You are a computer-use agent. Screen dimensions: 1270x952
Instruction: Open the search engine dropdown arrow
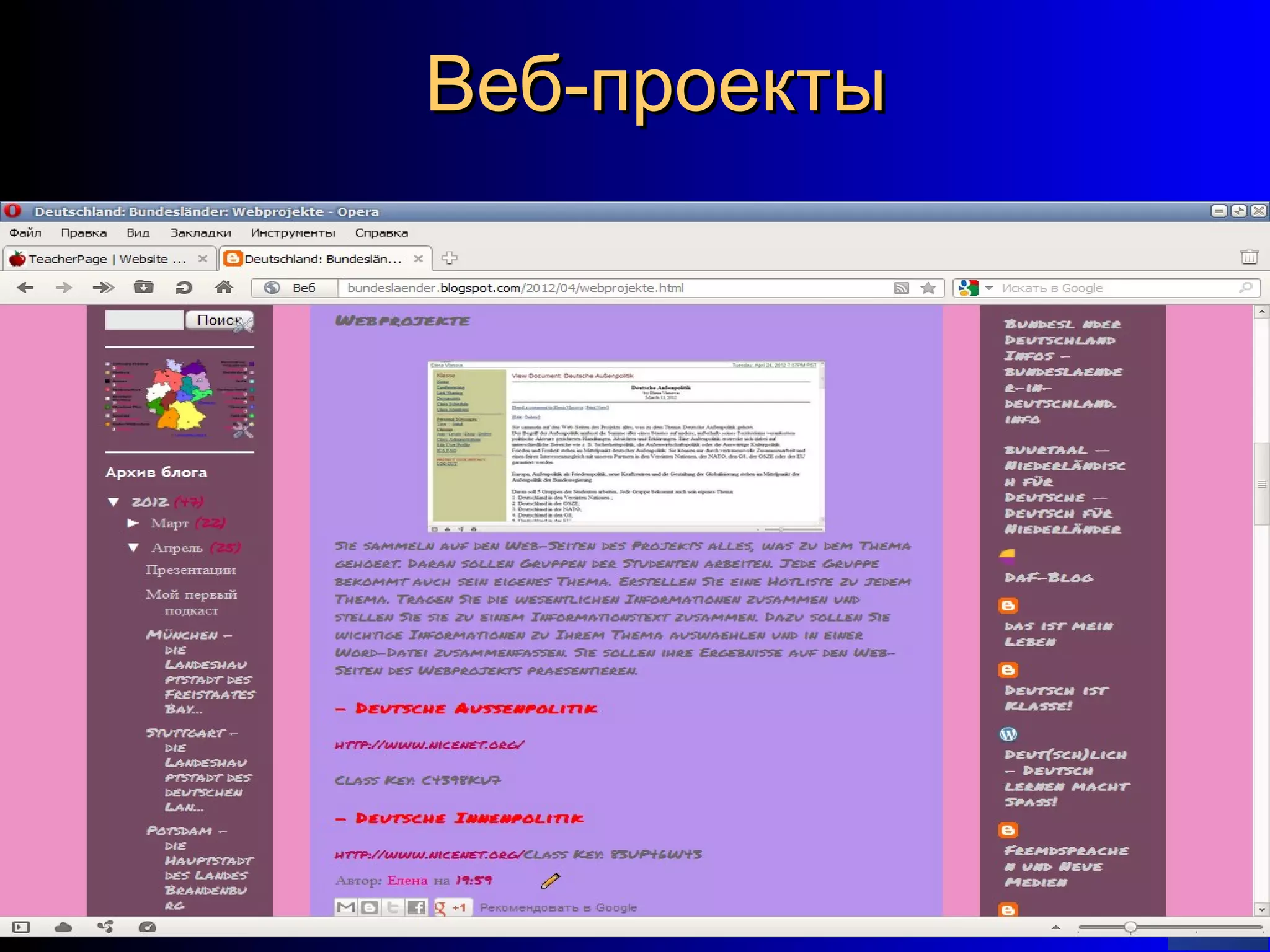pos(989,288)
